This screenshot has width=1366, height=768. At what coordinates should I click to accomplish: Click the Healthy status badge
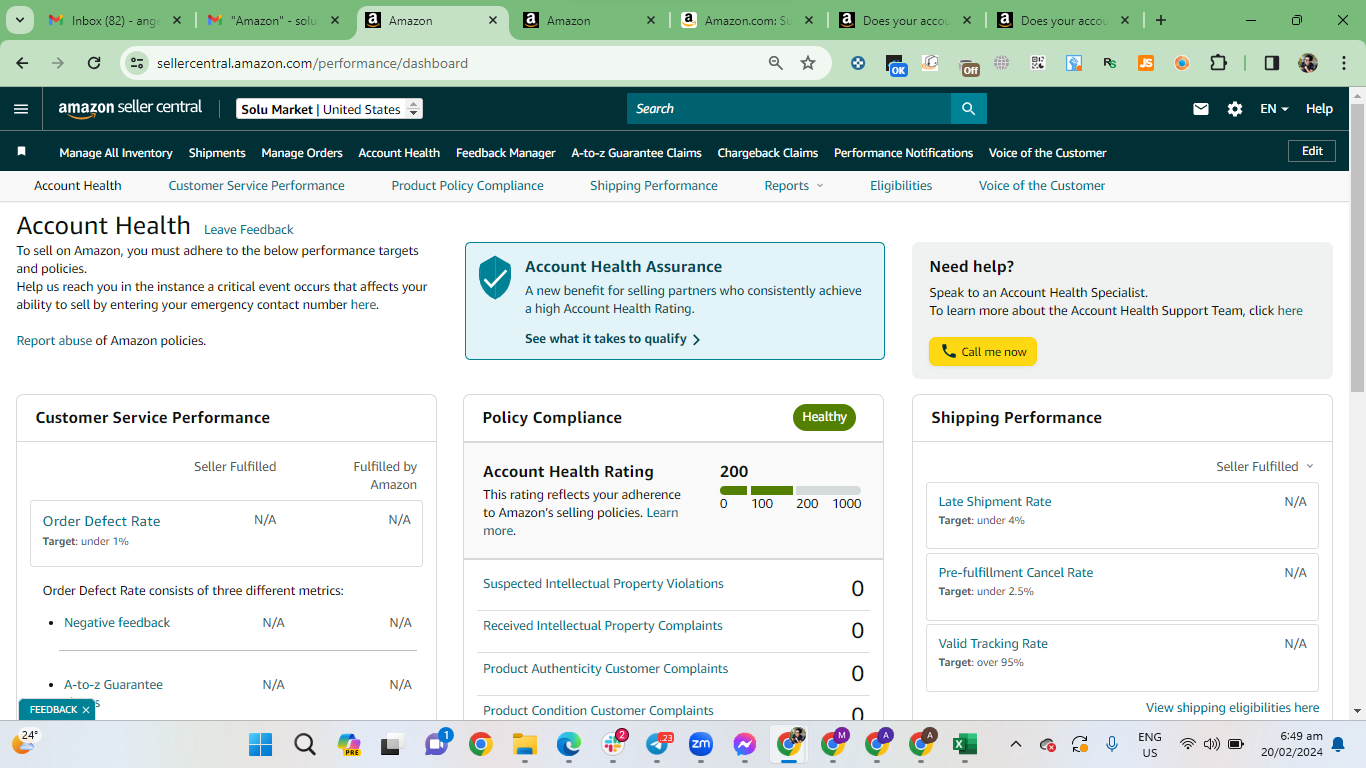pyautogui.click(x=824, y=417)
